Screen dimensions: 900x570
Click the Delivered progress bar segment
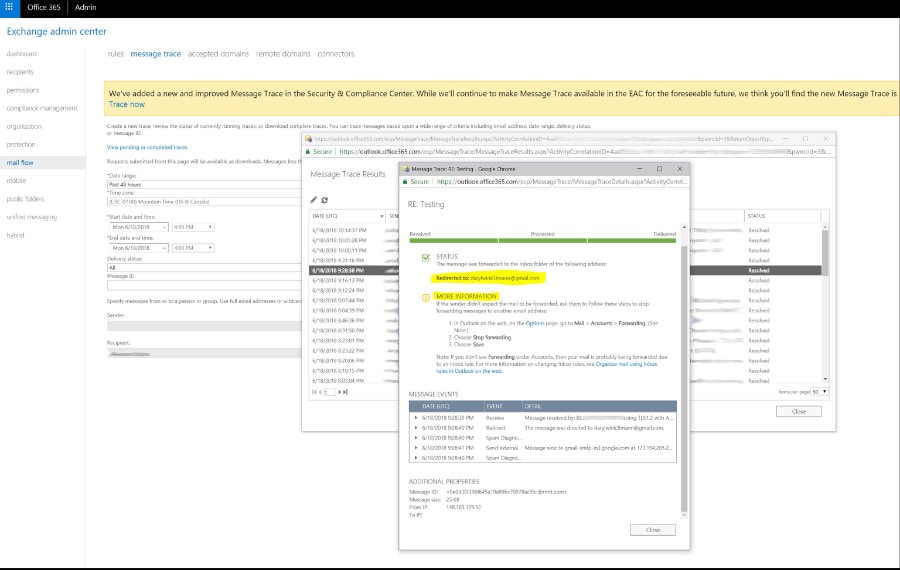tap(632, 241)
